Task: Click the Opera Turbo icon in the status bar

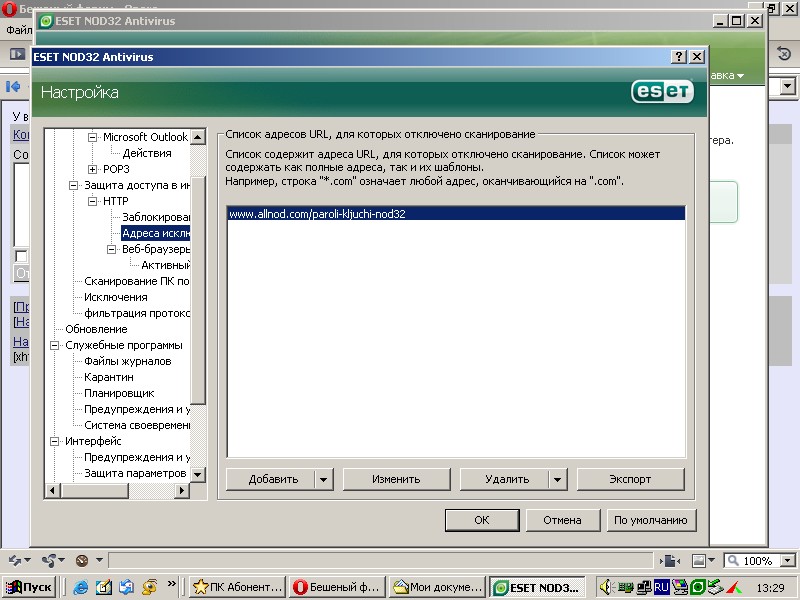Action: [82, 561]
